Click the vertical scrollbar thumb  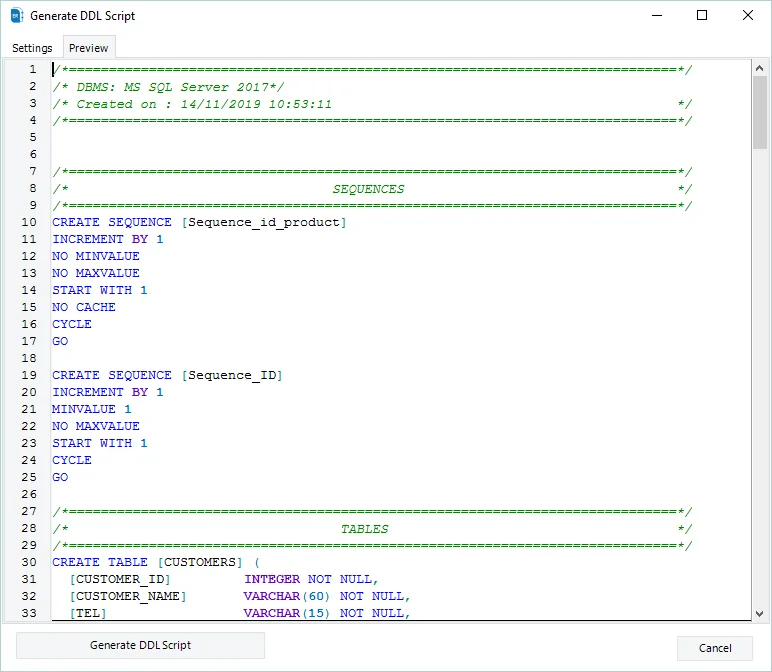pyautogui.click(x=759, y=112)
